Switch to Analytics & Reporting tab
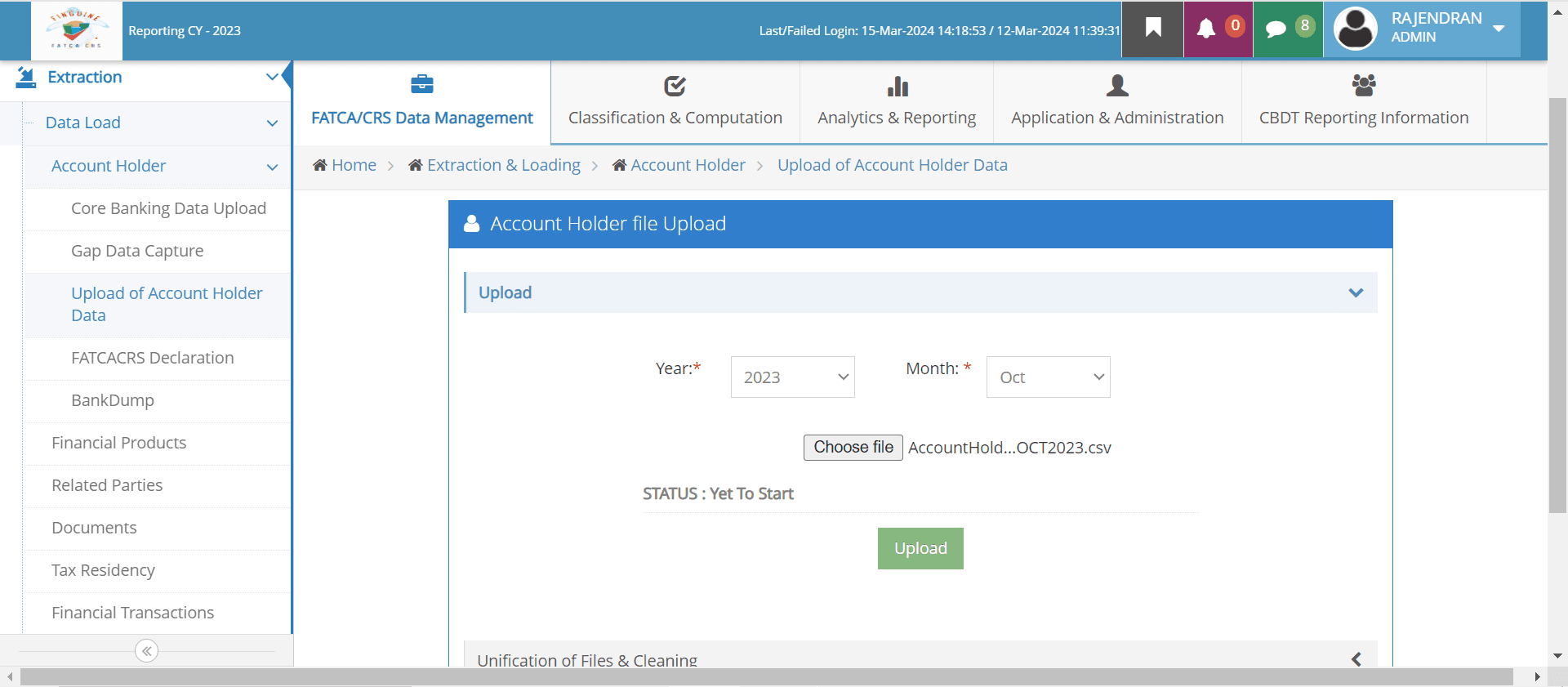1568x687 pixels. [x=897, y=102]
